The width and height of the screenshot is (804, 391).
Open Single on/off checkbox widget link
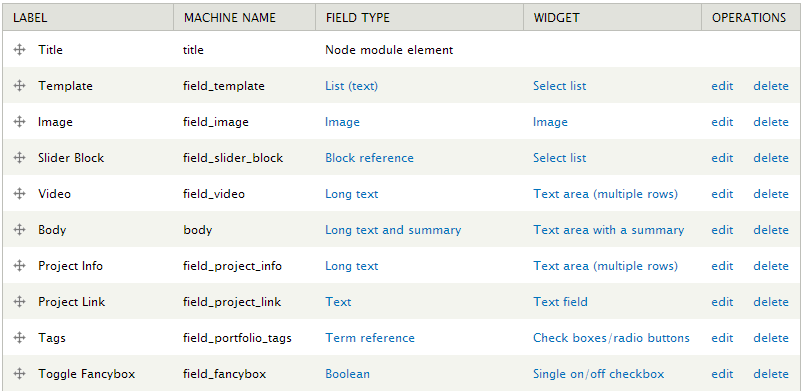(598, 374)
